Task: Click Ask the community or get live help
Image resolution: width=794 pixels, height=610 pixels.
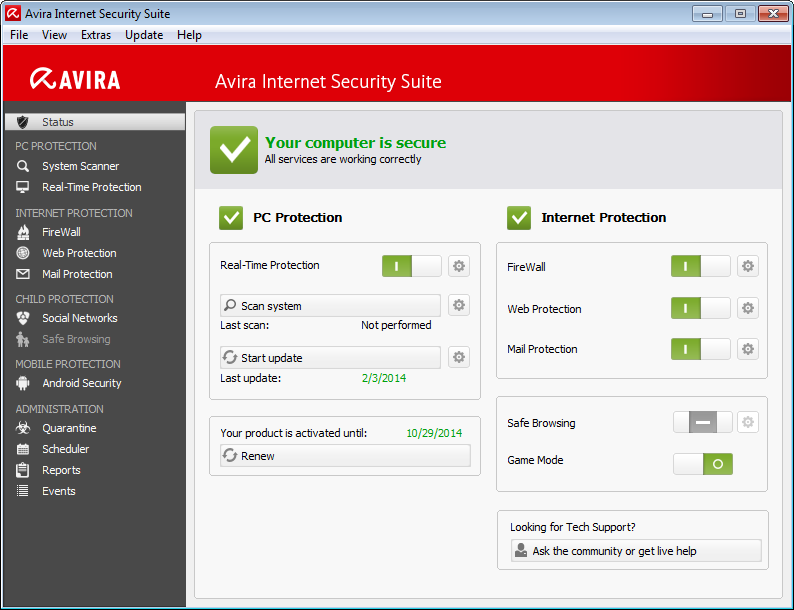Action: tap(635, 551)
